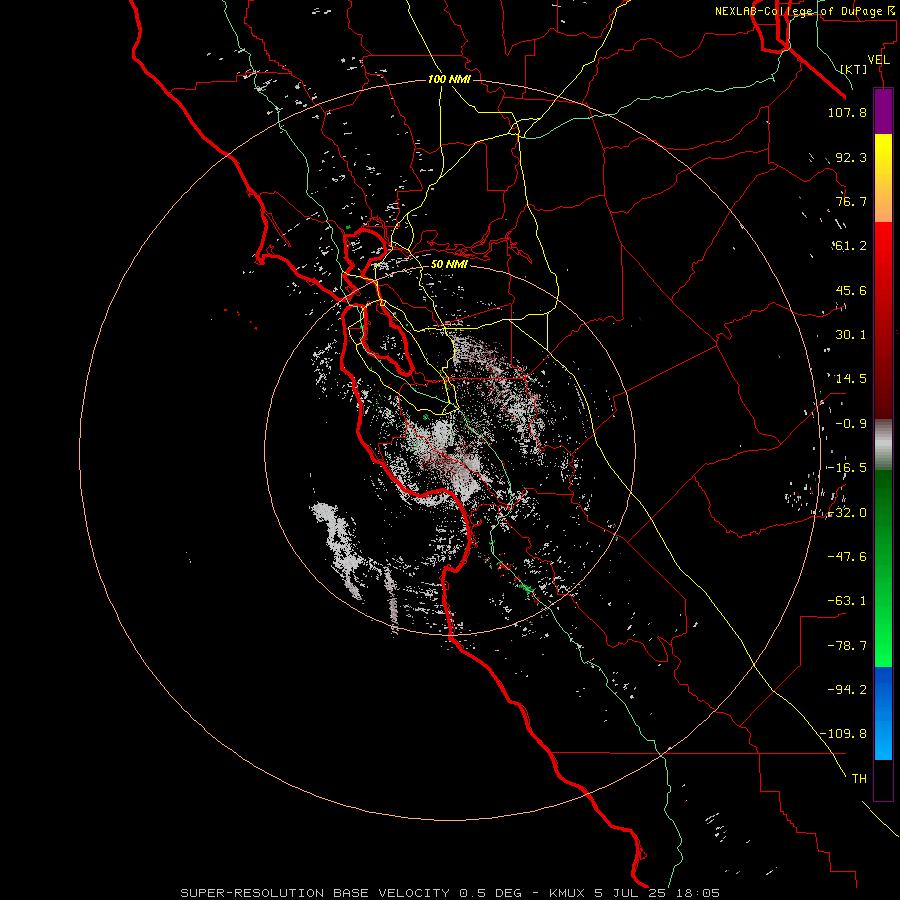Screen dimensions: 900x900
Task: Click the 92.3 velocity scale value
Action: (x=851, y=157)
